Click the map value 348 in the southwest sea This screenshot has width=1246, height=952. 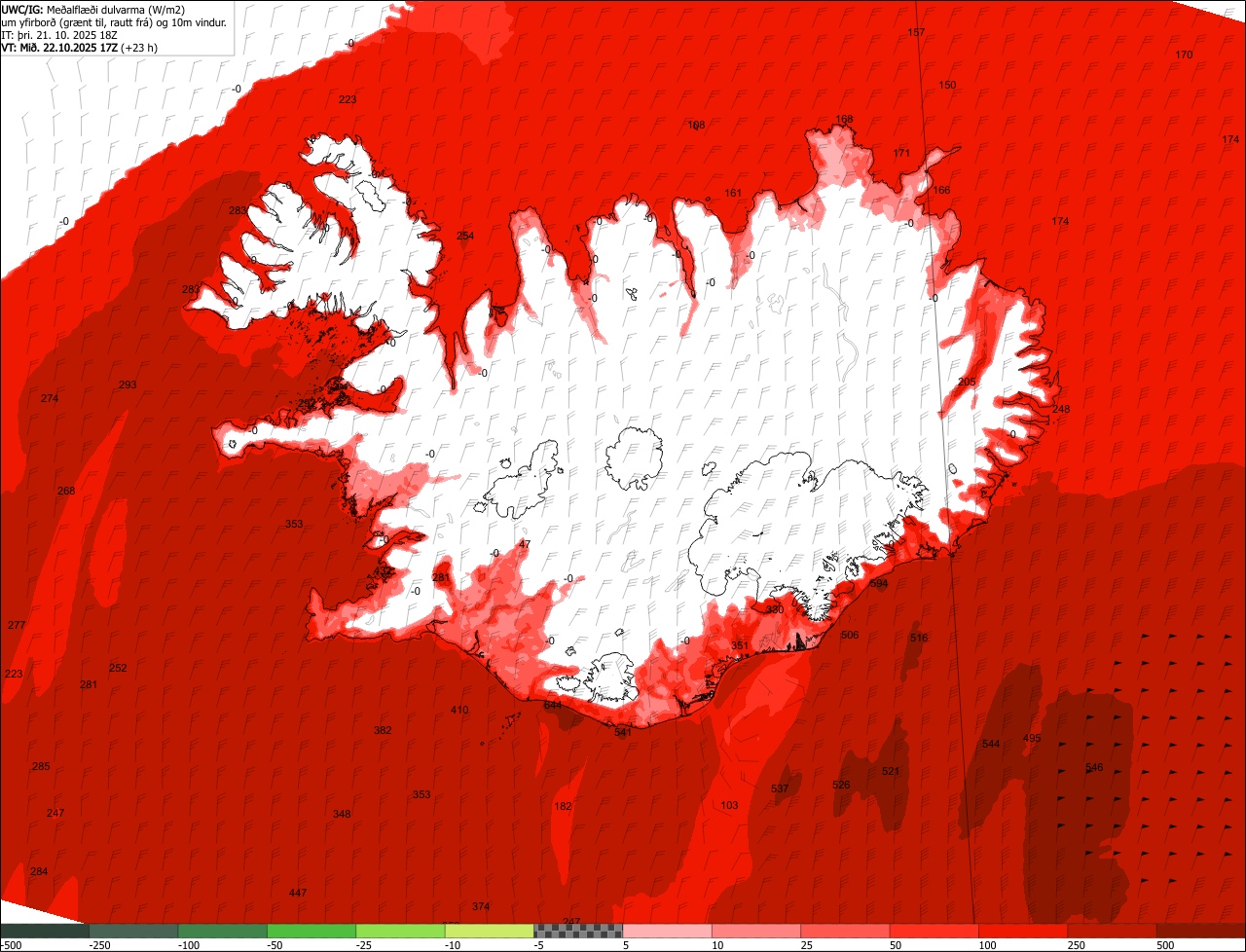(342, 814)
